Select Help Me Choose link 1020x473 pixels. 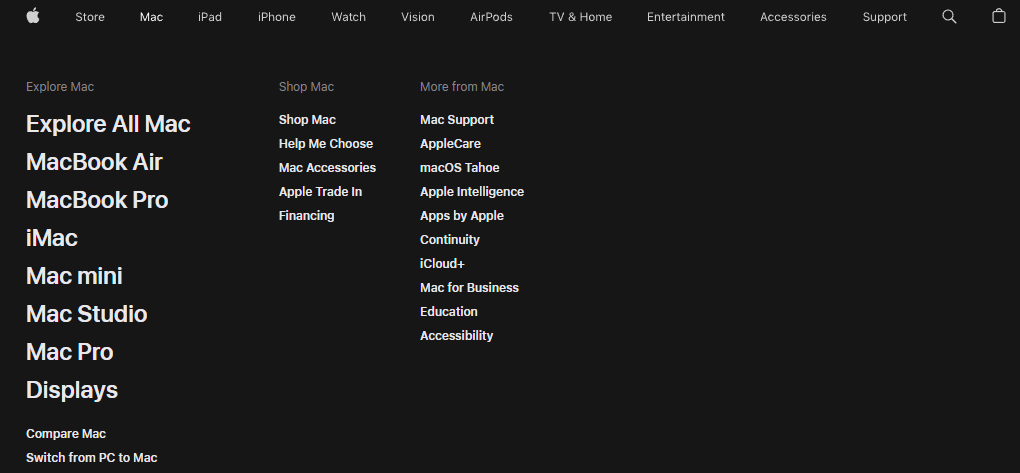[x=326, y=144]
